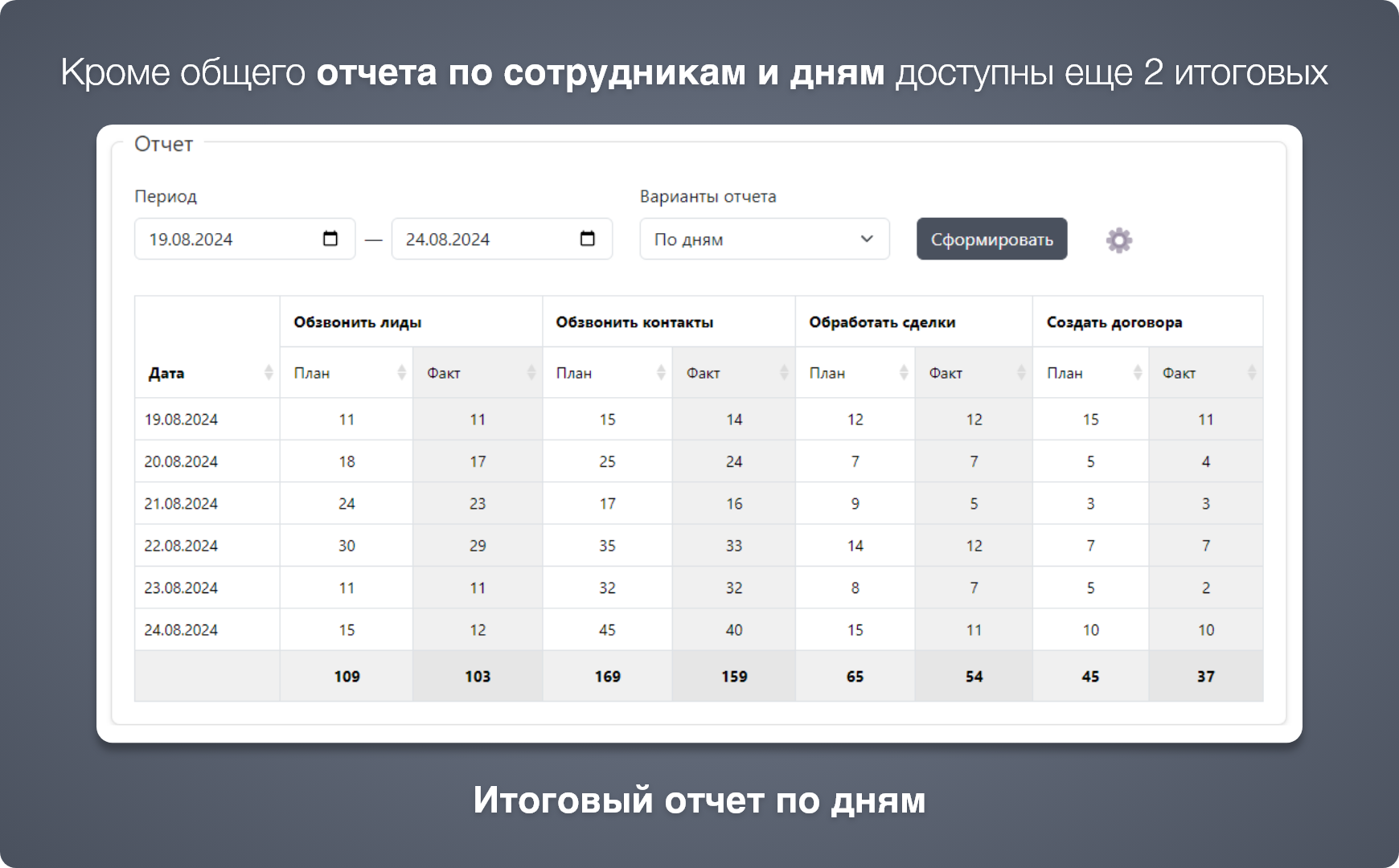Click the Период label

pyautogui.click(x=166, y=196)
